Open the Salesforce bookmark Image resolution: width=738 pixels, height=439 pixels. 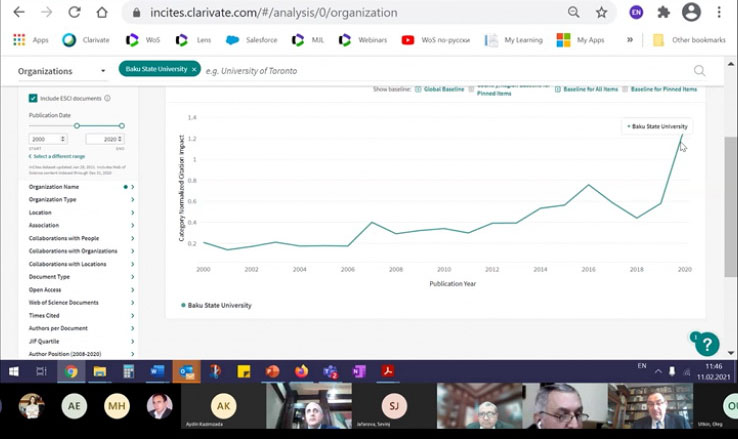pos(254,40)
